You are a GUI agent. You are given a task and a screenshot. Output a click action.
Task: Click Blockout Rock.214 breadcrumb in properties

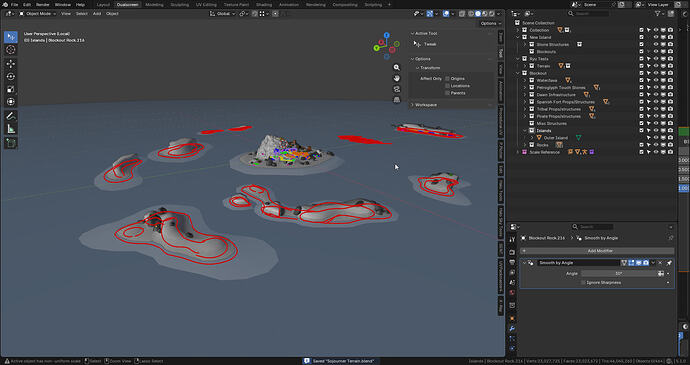pyautogui.click(x=547, y=238)
